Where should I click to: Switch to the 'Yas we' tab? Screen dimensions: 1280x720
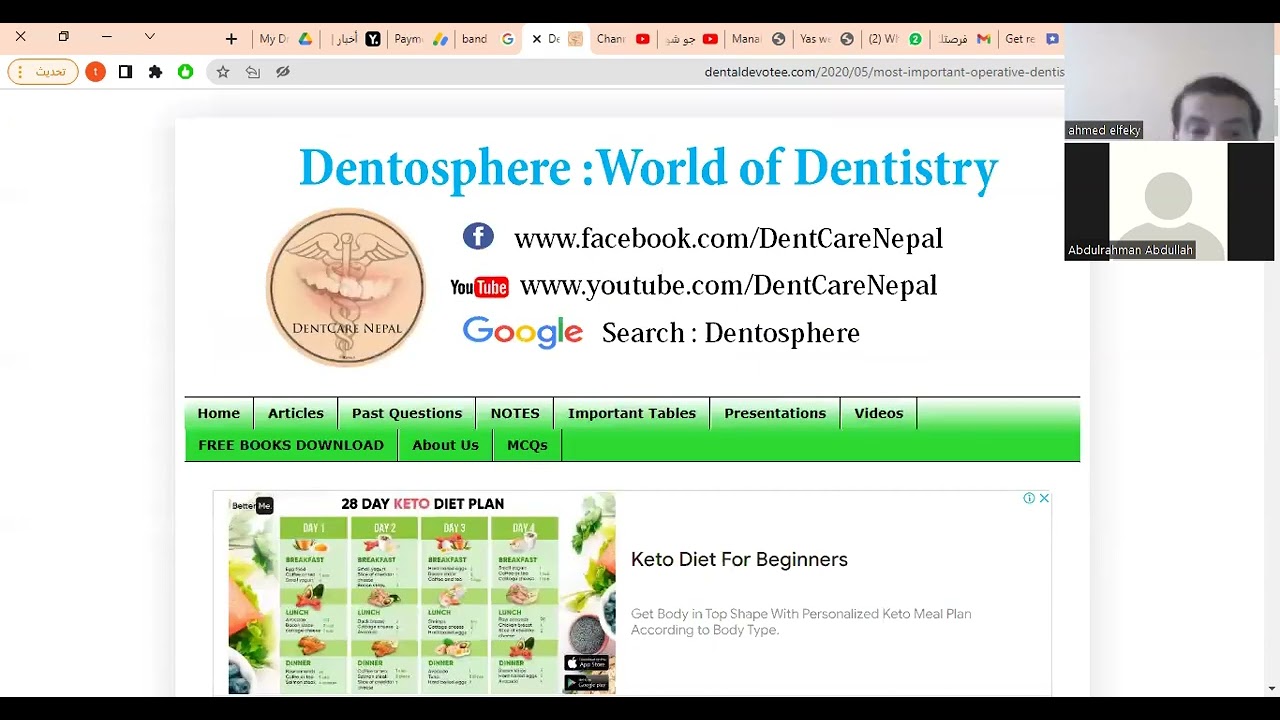[x=826, y=39]
